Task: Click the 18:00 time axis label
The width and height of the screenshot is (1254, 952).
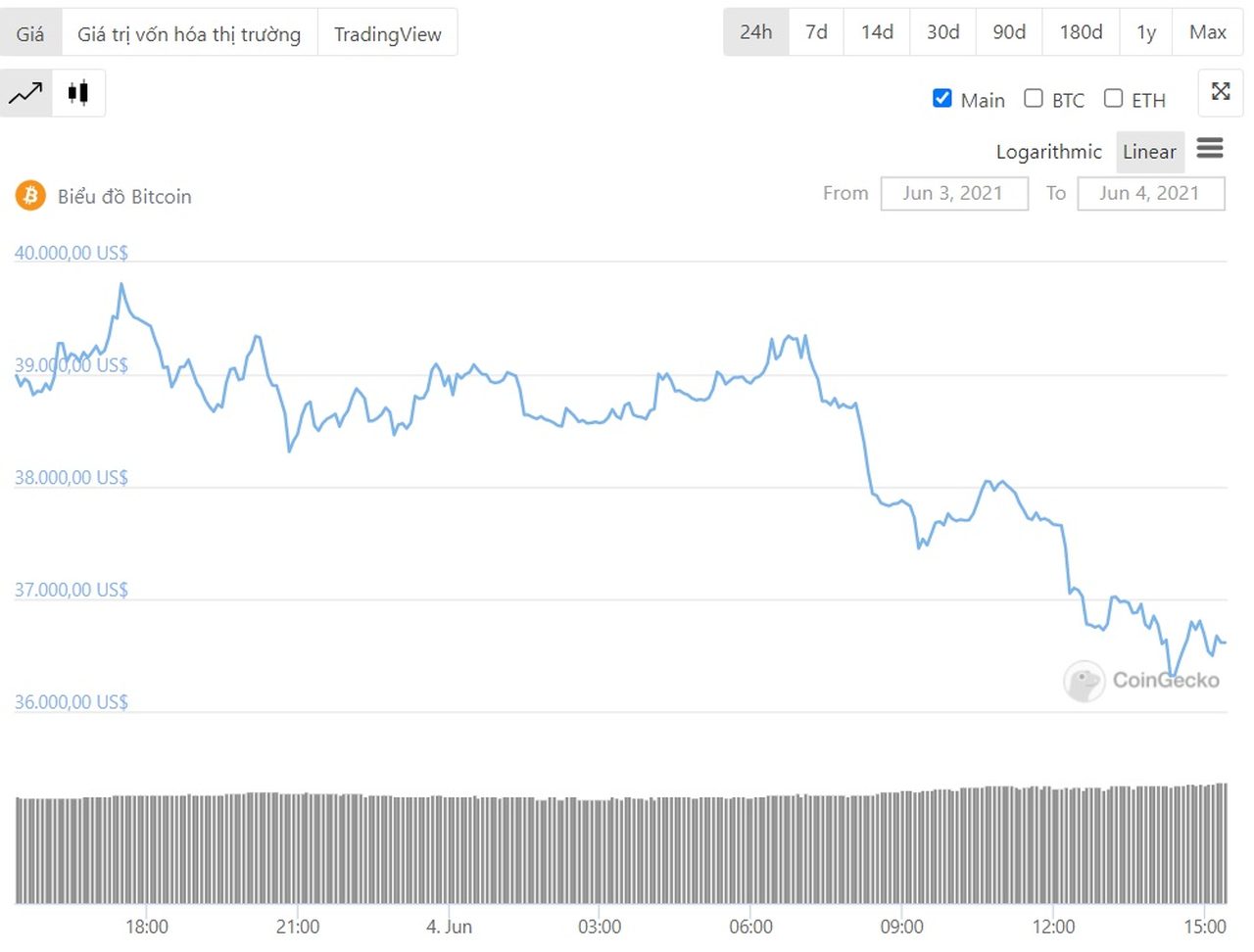Action: [147, 927]
